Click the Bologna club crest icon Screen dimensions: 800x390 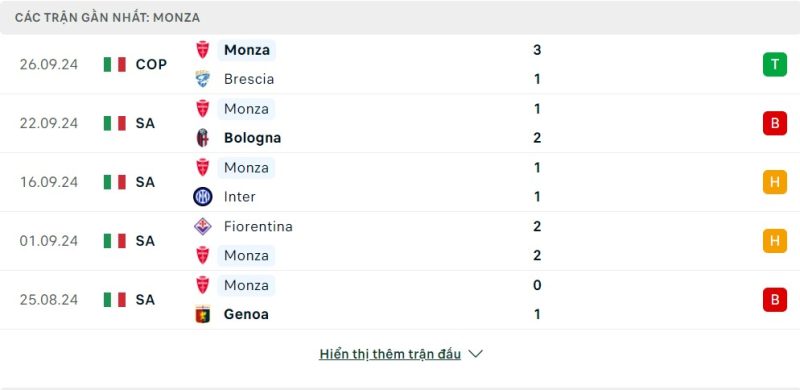point(203,138)
